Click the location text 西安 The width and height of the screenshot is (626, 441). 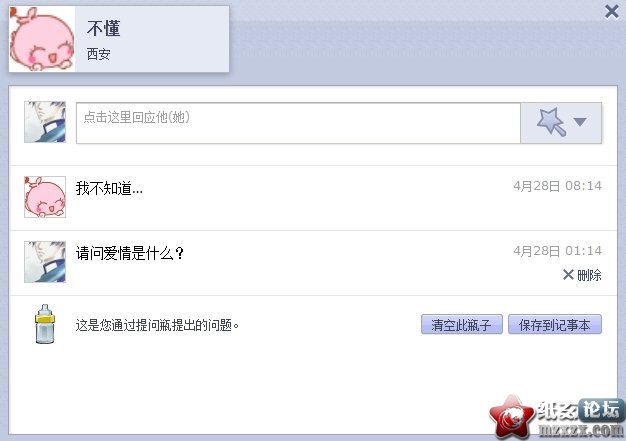(x=99, y=54)
